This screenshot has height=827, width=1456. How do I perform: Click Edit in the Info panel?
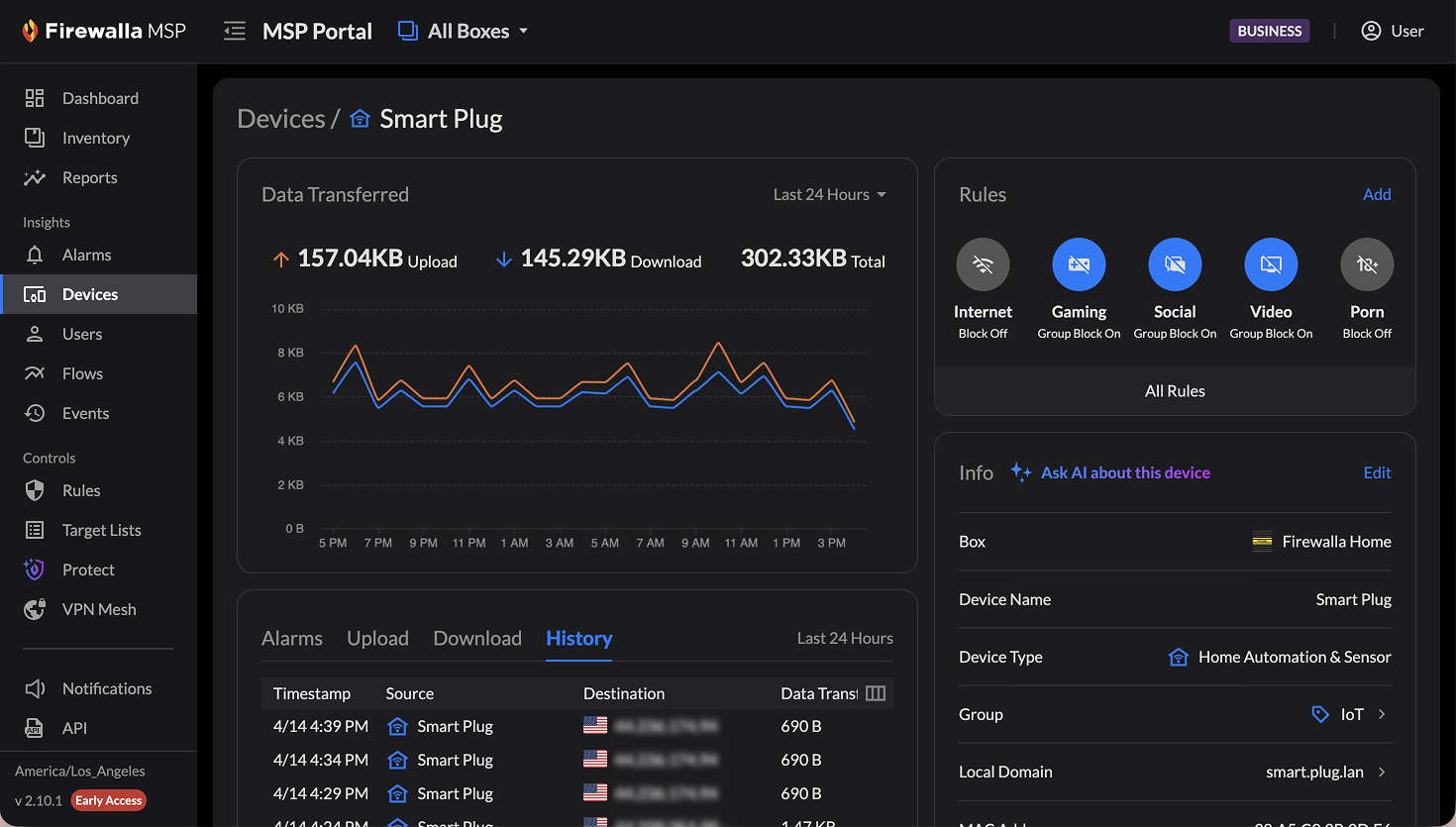[x=1377, y=472]
